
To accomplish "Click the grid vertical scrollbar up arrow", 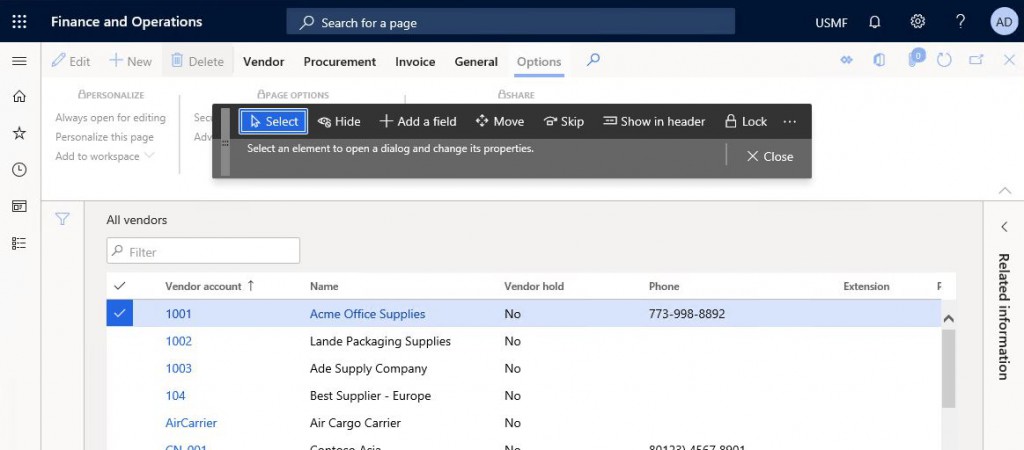I will pos(948,319).
